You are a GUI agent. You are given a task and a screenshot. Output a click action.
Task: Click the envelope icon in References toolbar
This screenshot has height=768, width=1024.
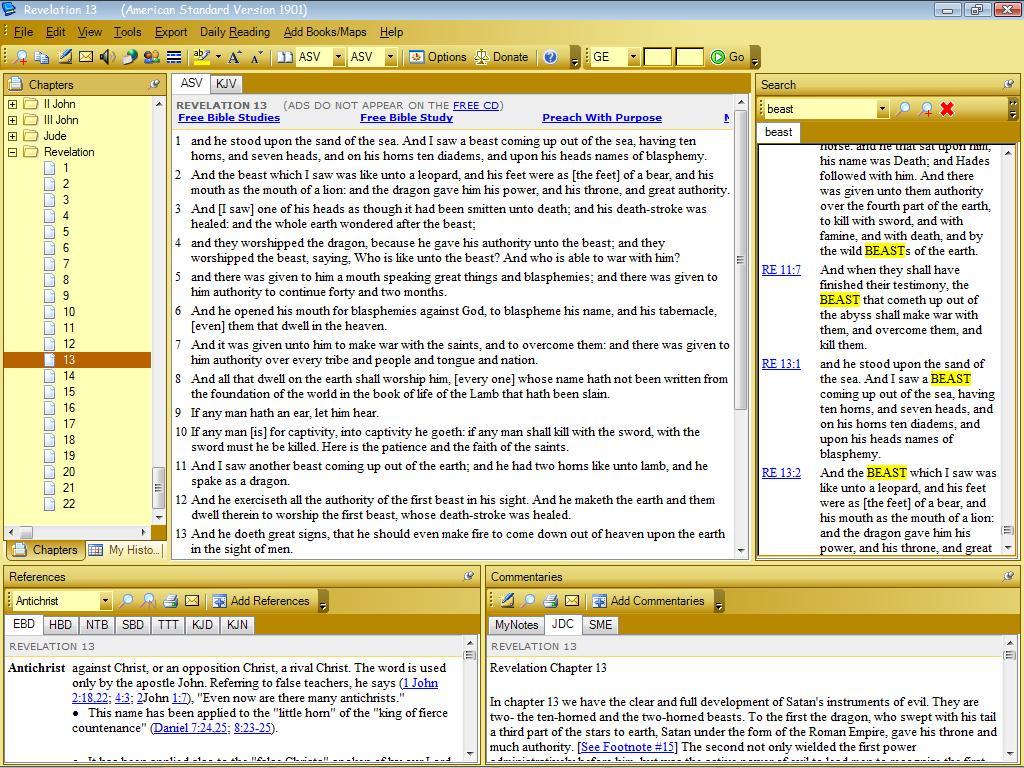[x=192, y=600]
